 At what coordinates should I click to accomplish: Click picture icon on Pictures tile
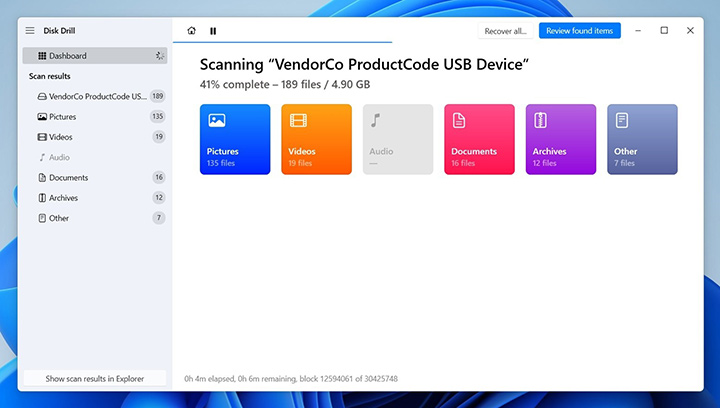coord(217,120)
